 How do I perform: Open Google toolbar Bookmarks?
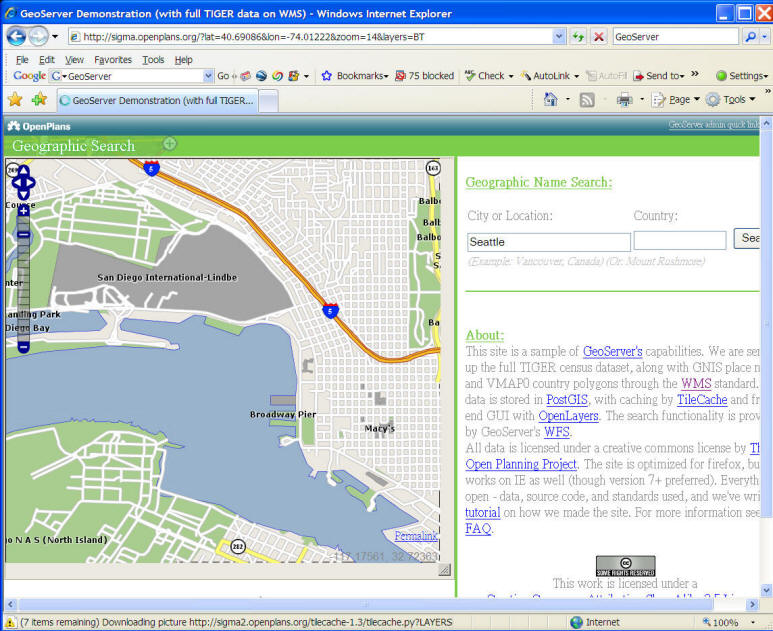[x=355, y=76]
